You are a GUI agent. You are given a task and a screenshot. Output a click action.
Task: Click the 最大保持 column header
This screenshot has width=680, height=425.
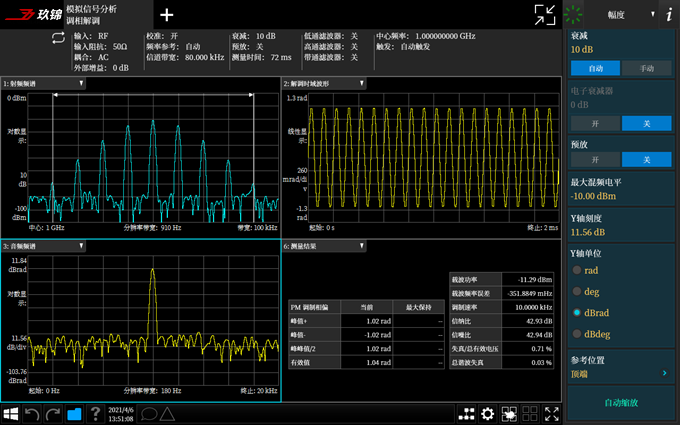418,307
